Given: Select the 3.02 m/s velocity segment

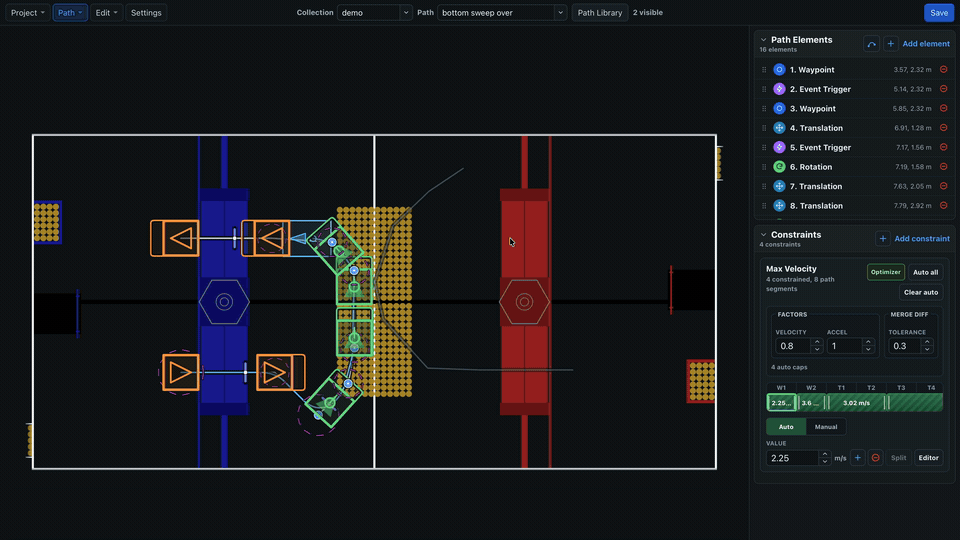Looking at the screenshot, I should click(857, 402).
